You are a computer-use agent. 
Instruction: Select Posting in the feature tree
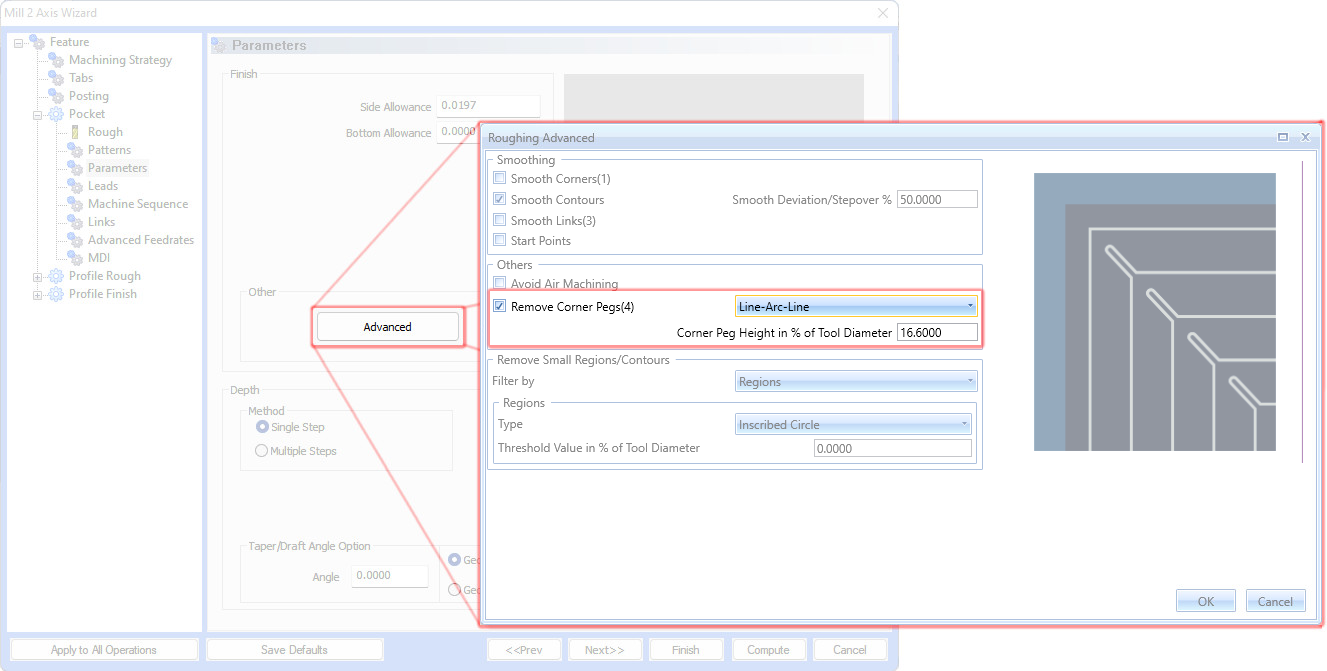(x=88, y=96)
